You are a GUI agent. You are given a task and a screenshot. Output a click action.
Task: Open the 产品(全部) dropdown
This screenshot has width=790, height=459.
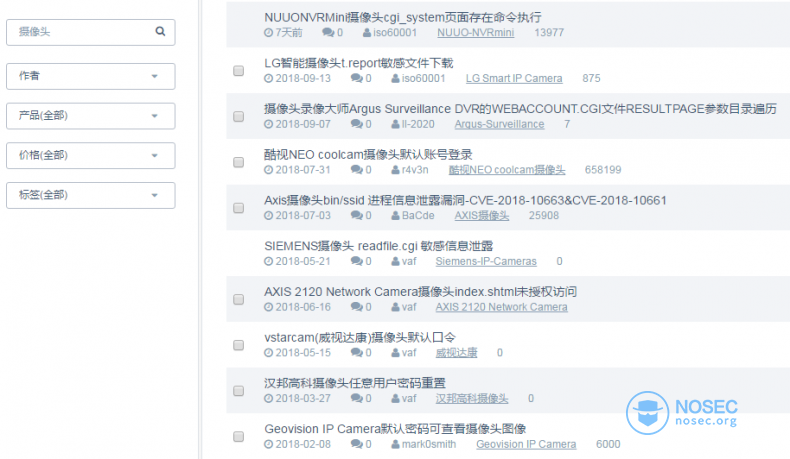[x=91, y=116]
